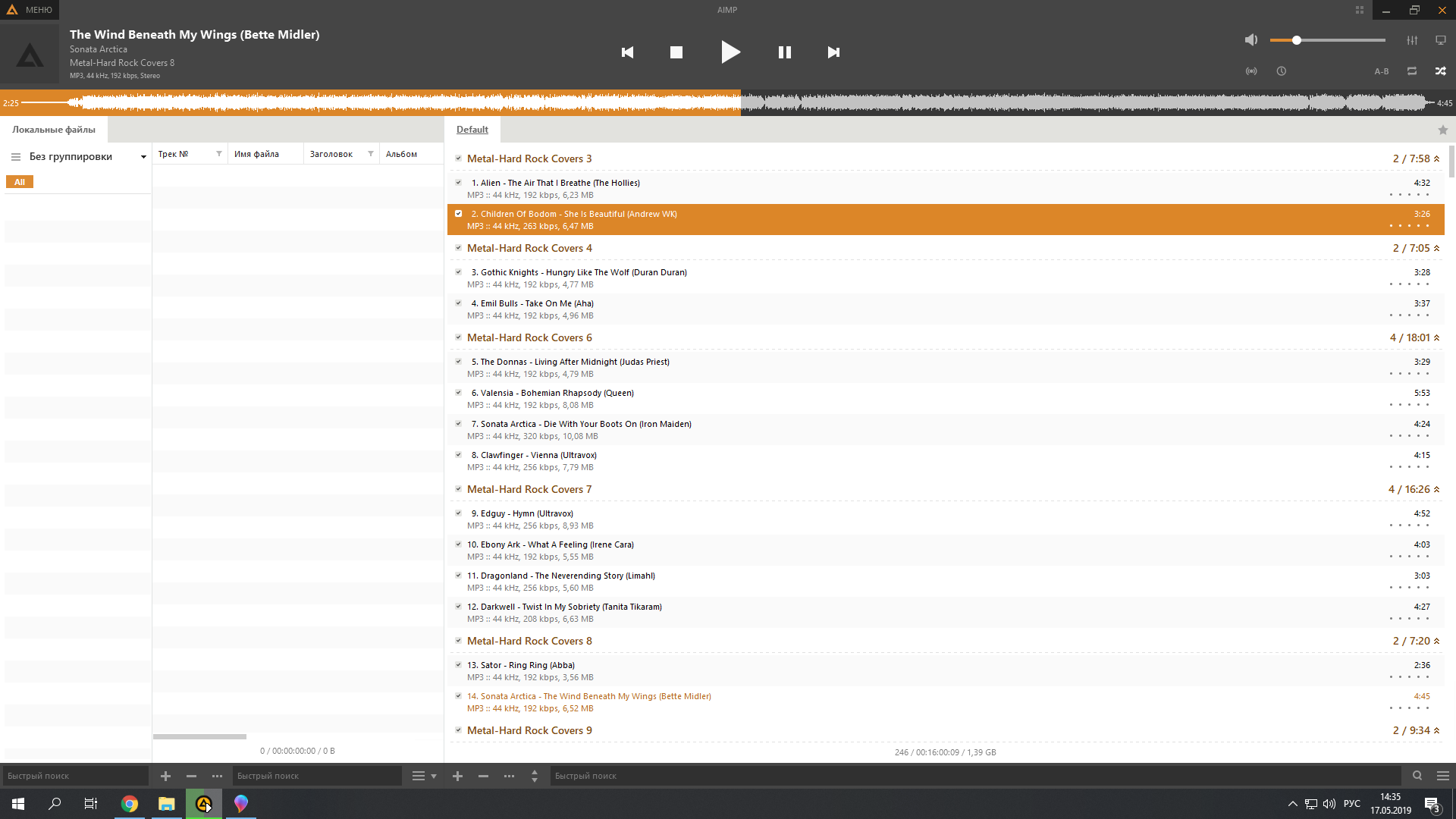Skip to the previous track
Viewport: 1456px width, 819px height.
pos(627,52)
